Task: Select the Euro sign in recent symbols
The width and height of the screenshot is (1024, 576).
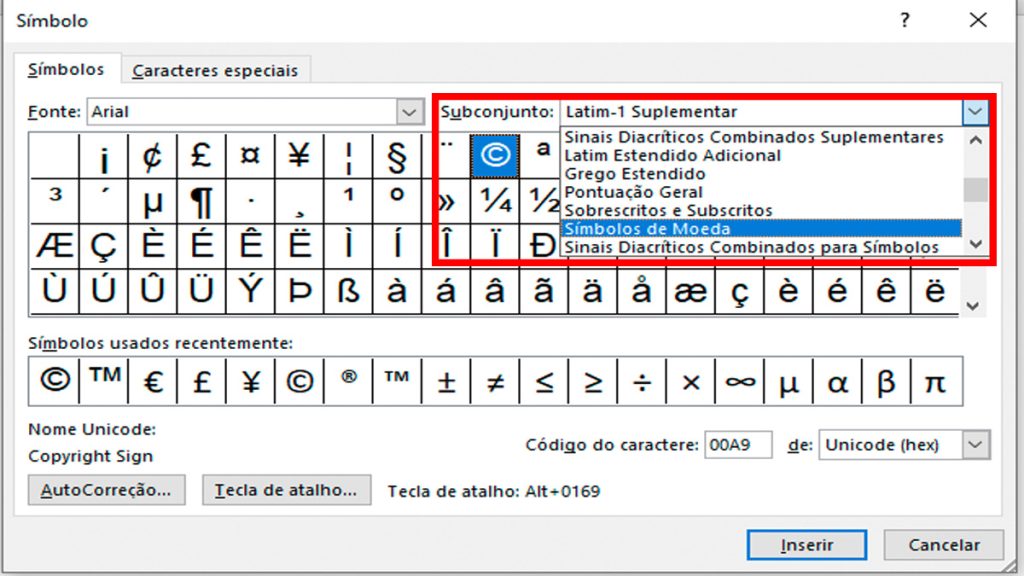Action: point(153,381)
